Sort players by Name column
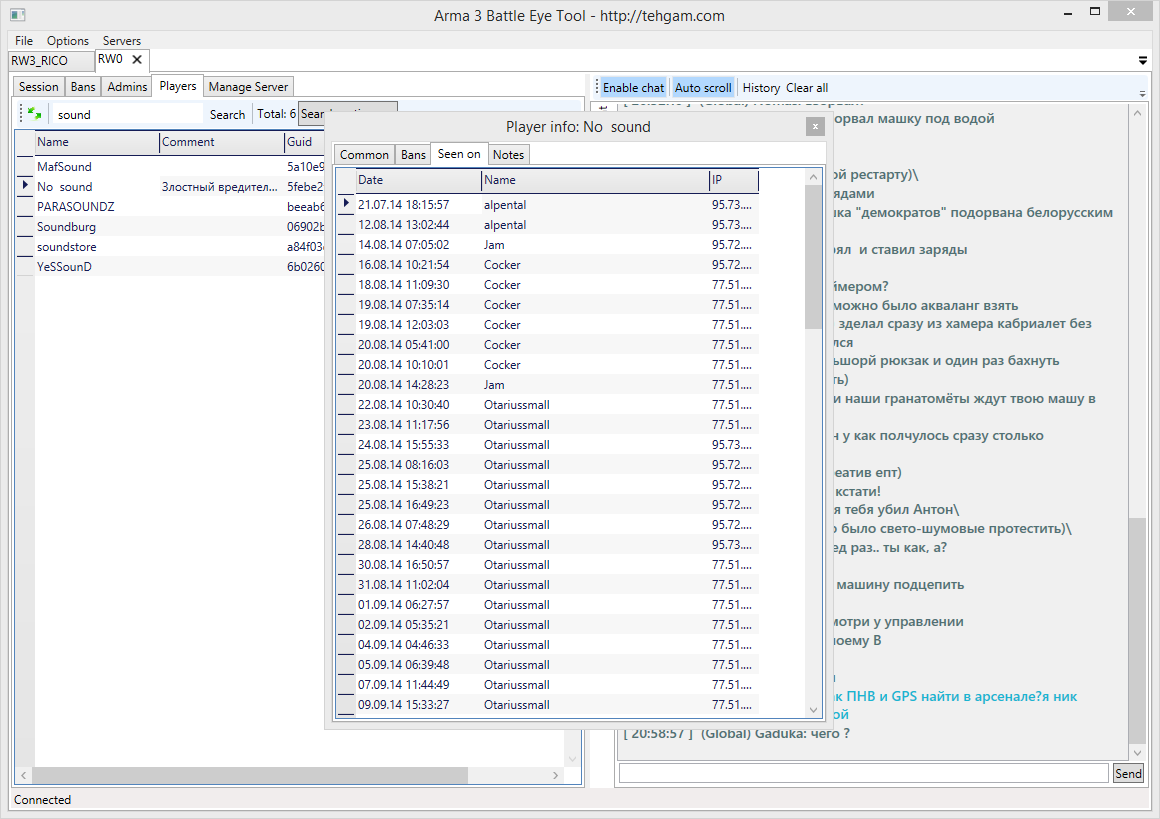 (97, 142)
